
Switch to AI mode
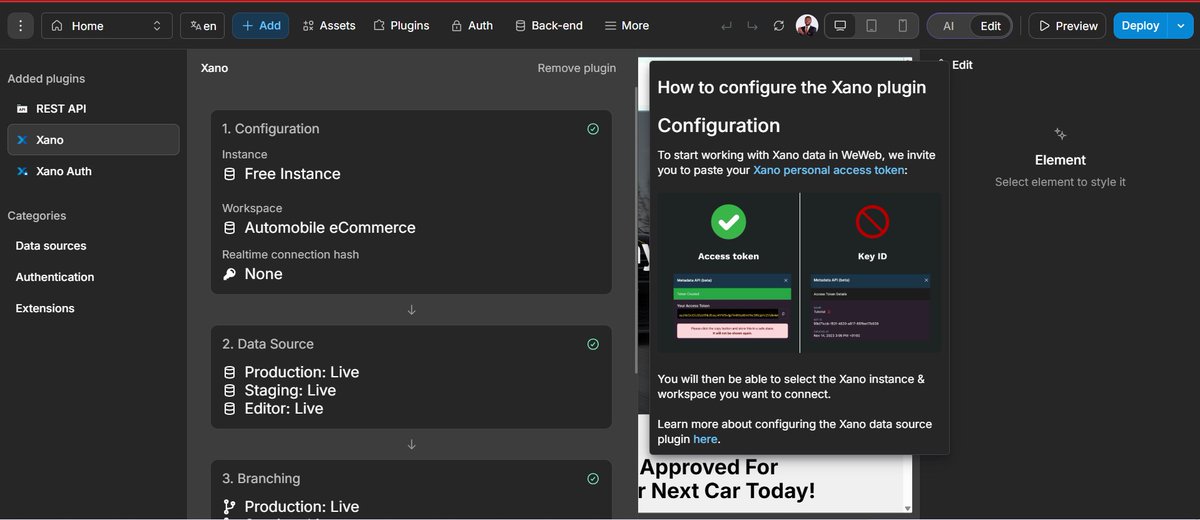coord(948,26)
